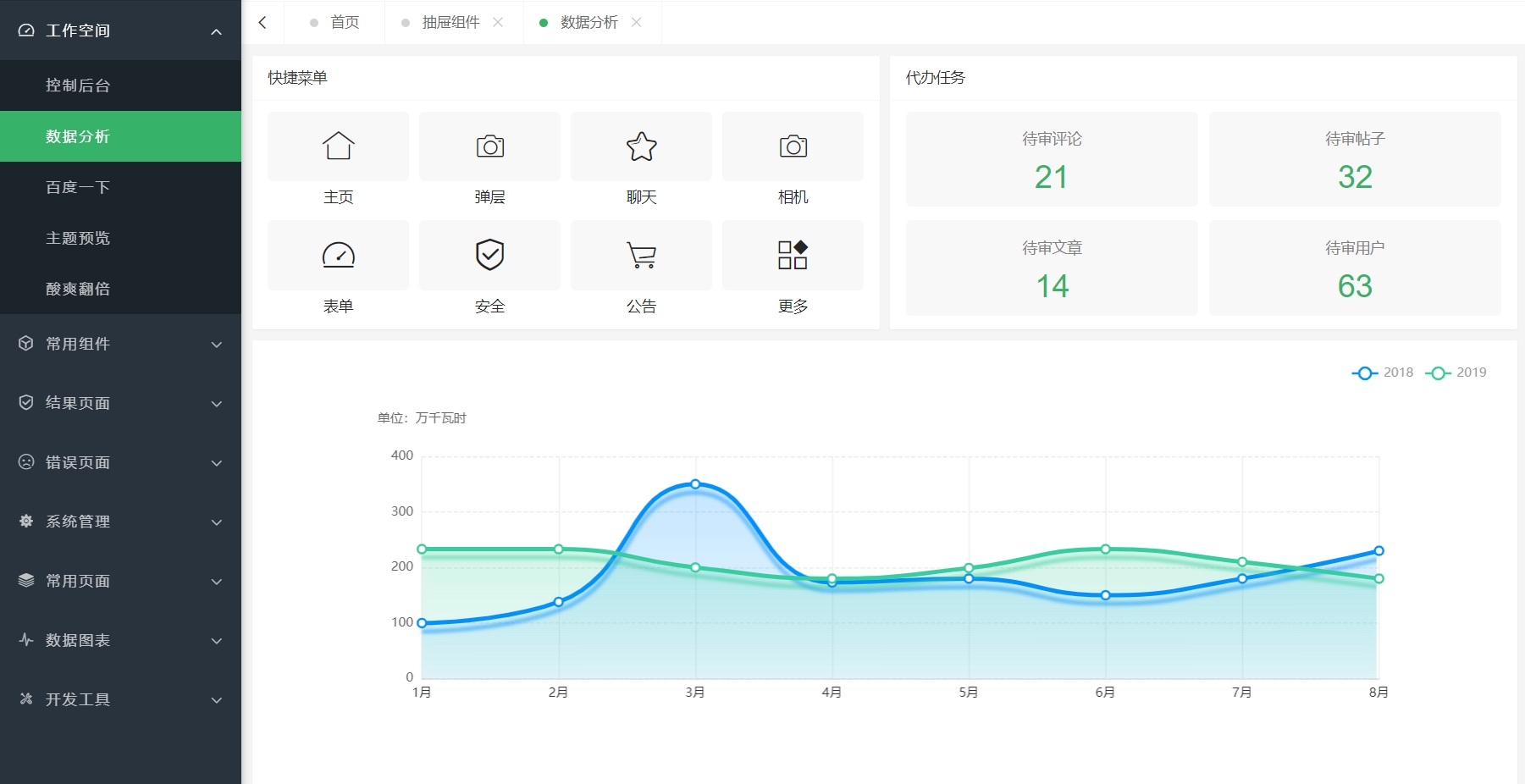This screenshot has width=1525, height=784.
Task: Click the 2019 data point at 6月
Action: [x=1105, y=549]
